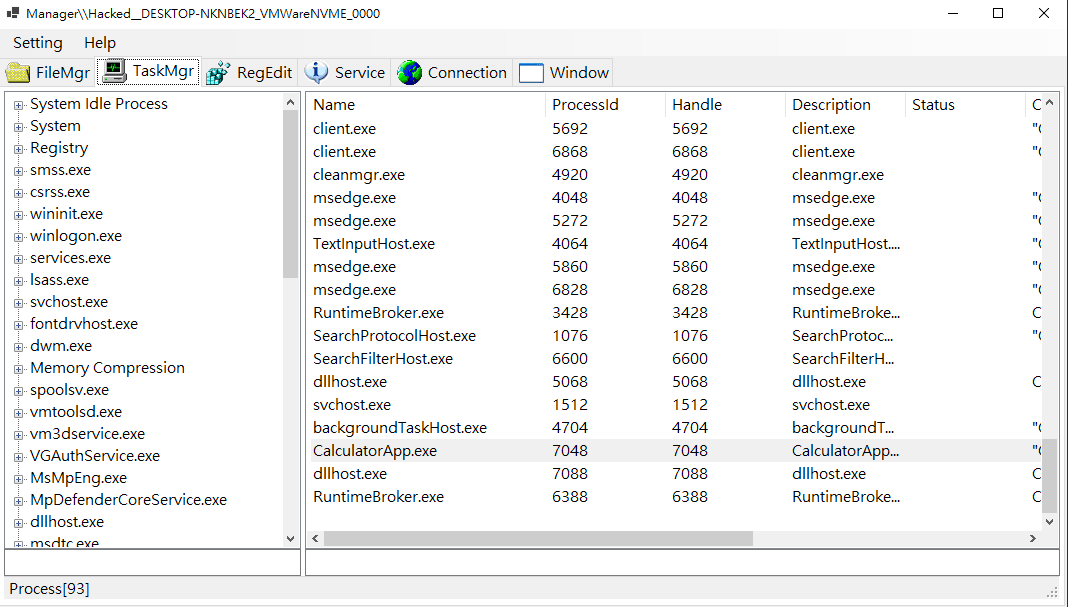
Task: Select the CalculatorApp.exe process row
Action: coord(375,451)
